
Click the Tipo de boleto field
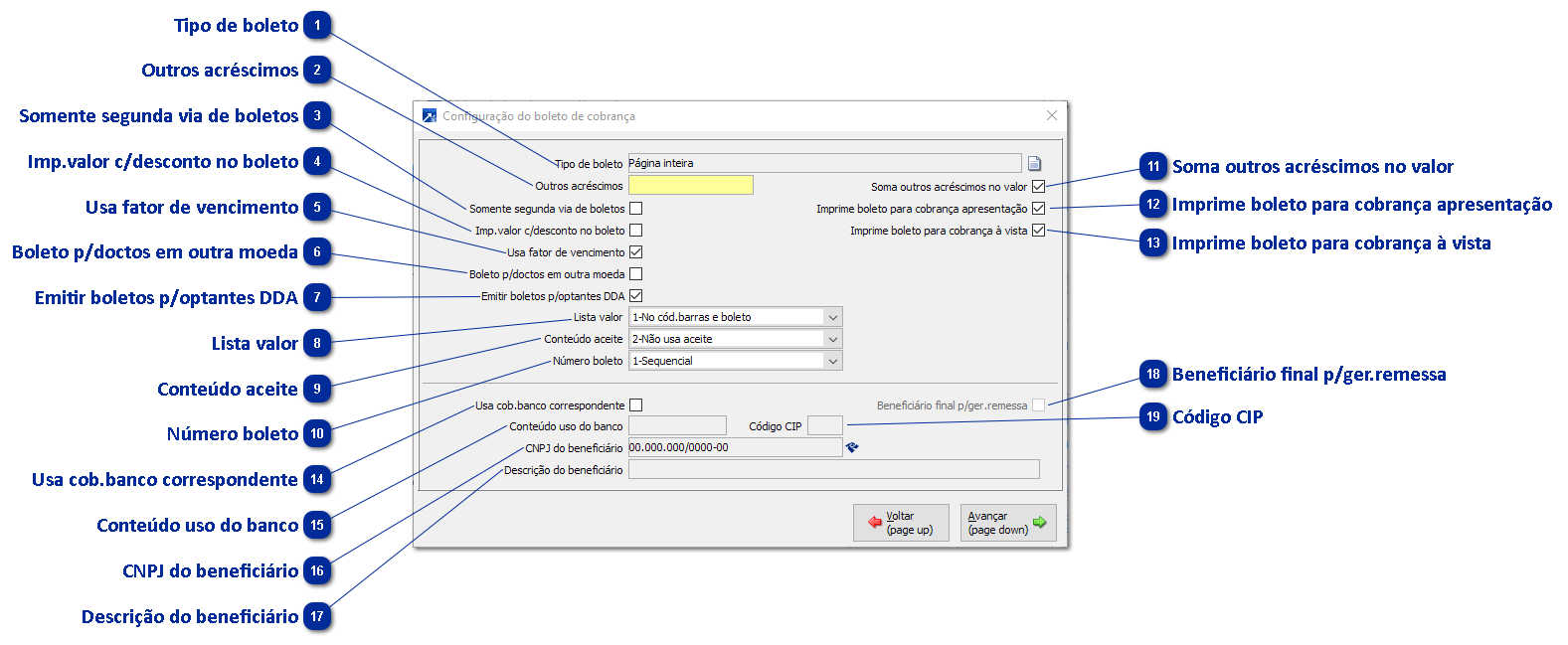[x=824, y=163]
